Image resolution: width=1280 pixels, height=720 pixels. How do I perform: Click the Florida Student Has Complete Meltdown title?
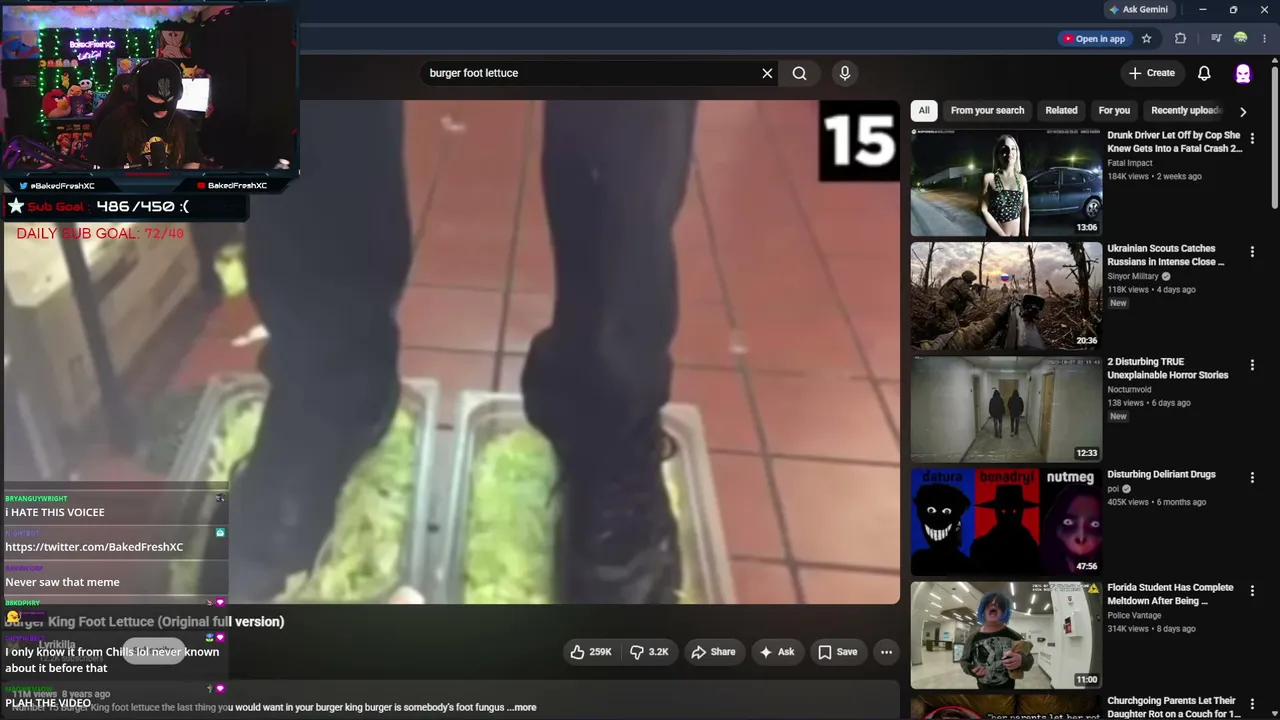pyautogui.click(x=1170, y=594)
